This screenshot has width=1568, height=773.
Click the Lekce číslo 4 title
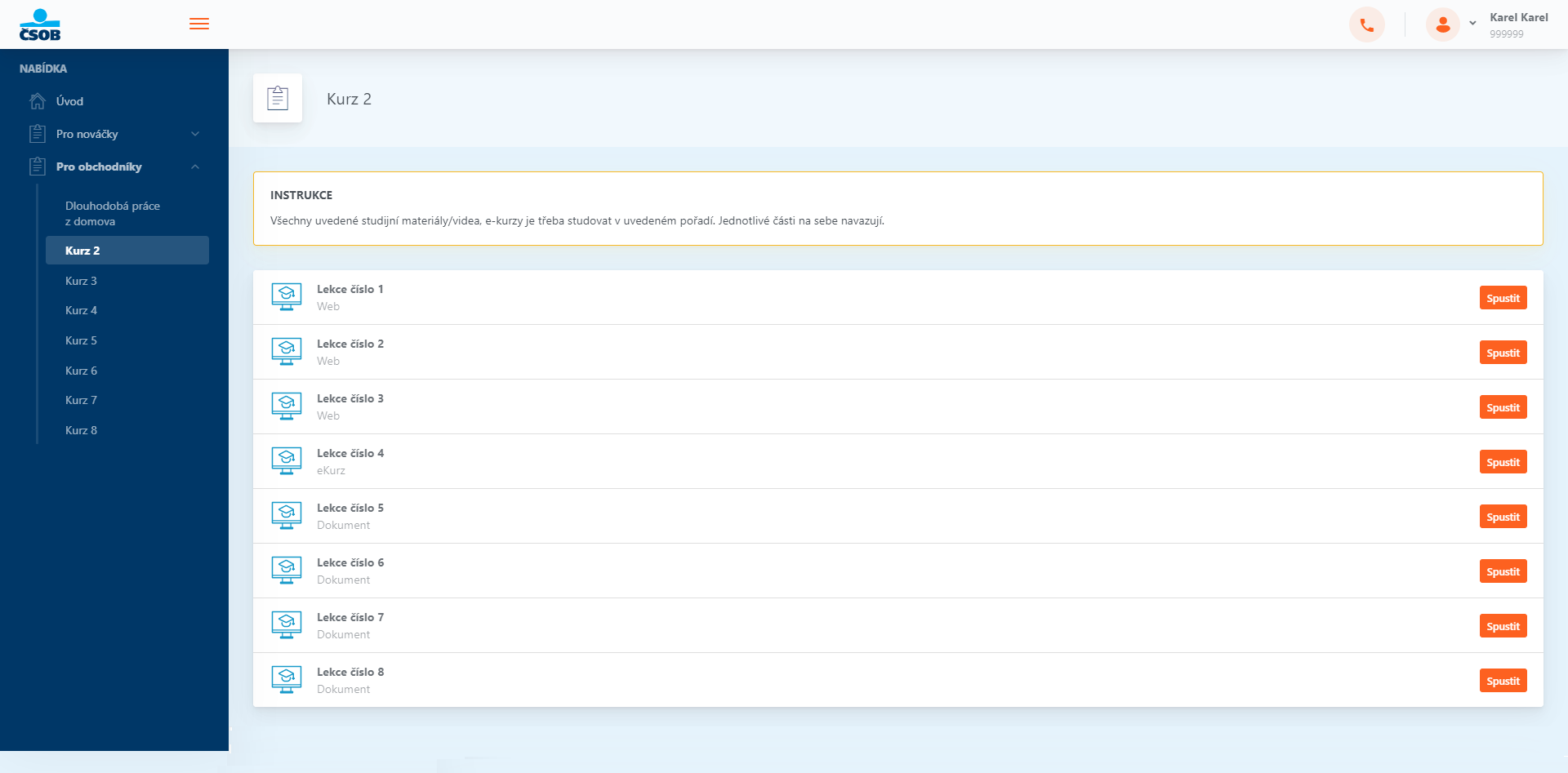coord(350,453)
